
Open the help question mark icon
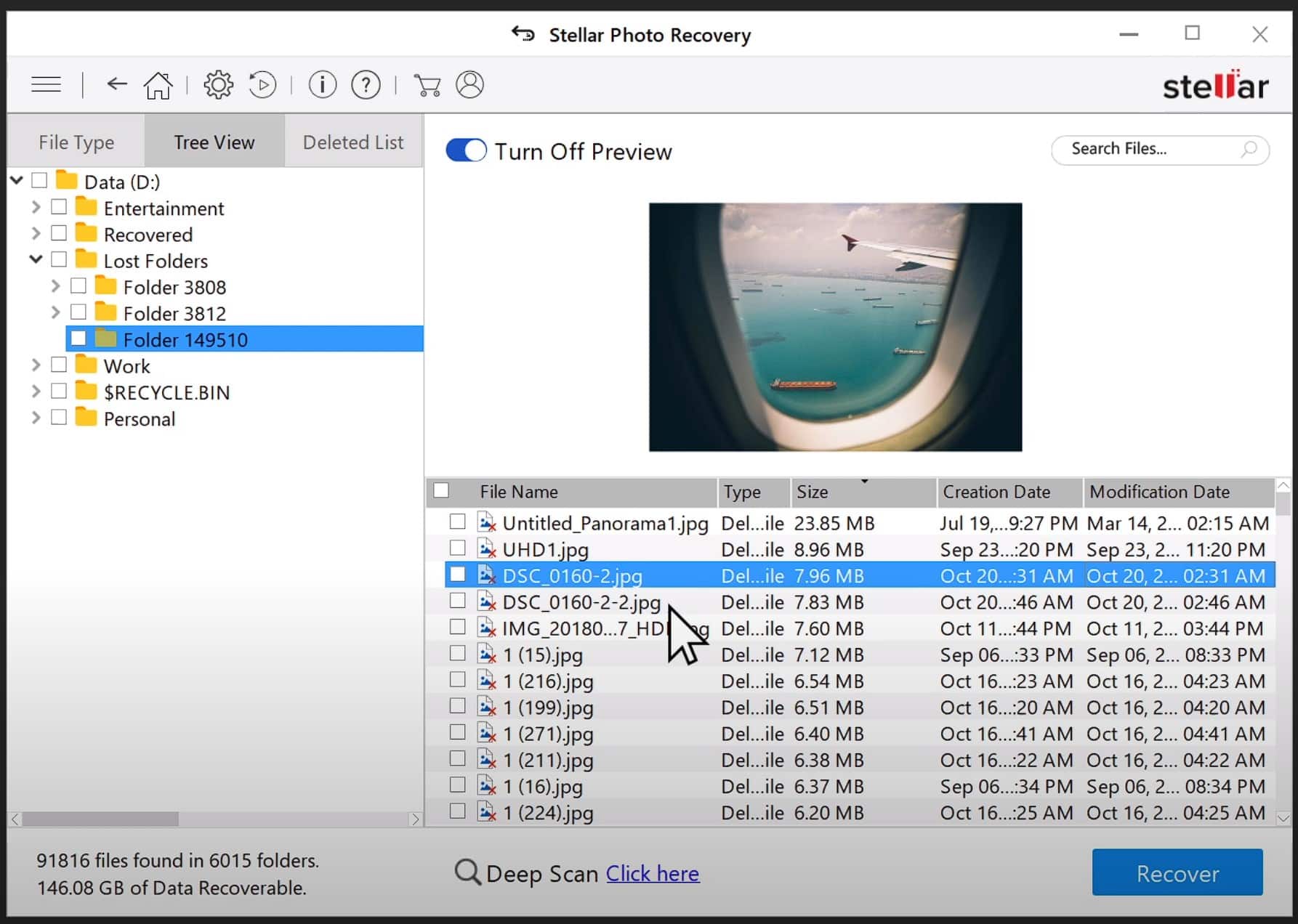[366, 85]
